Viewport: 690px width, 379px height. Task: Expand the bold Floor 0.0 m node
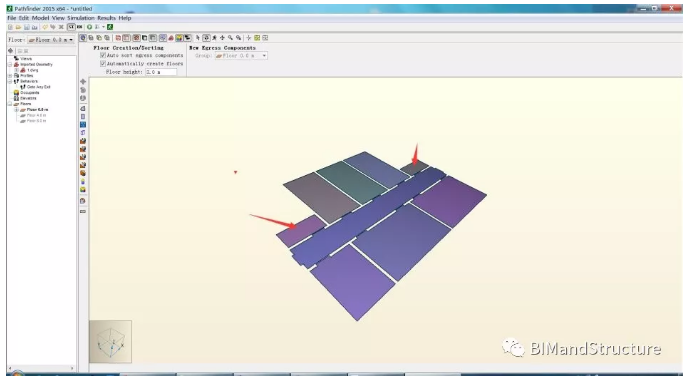(16, 110)
